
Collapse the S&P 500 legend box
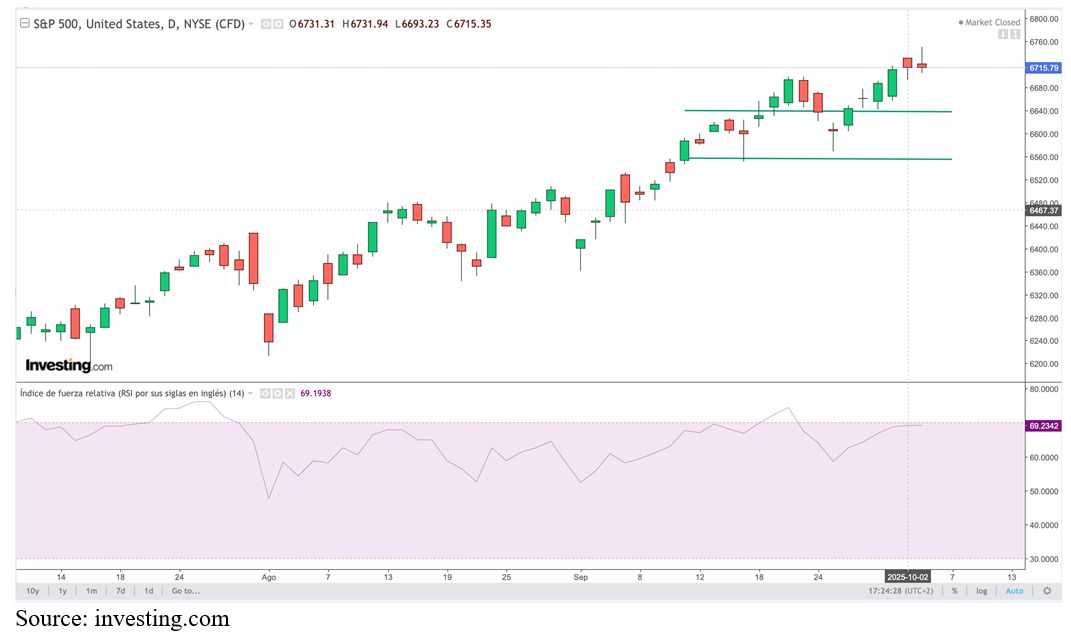pyautogui.click(x=25, y=24)
